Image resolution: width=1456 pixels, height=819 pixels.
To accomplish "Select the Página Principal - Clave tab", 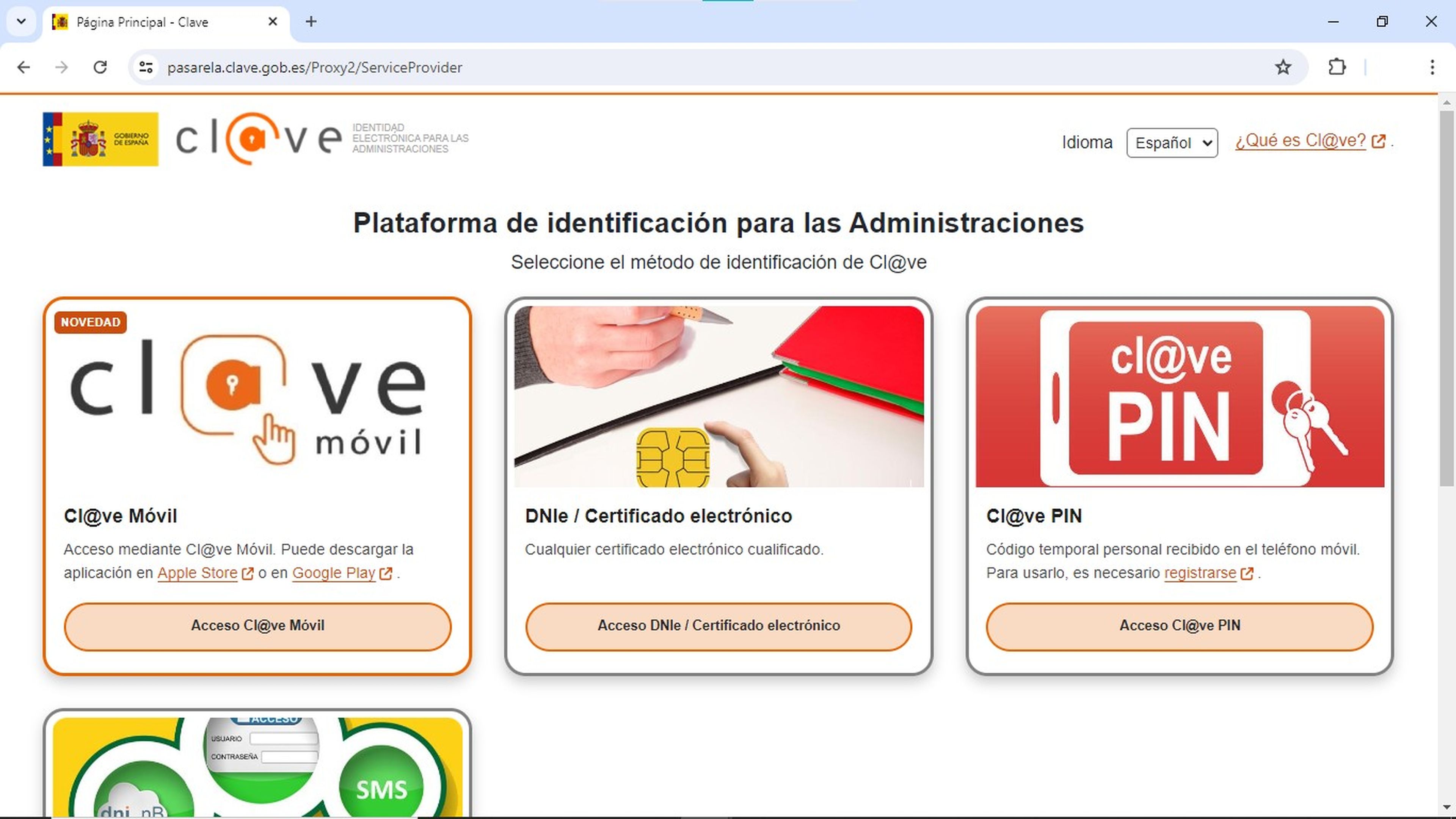I will pyautogui.click(x=166, y=23).
